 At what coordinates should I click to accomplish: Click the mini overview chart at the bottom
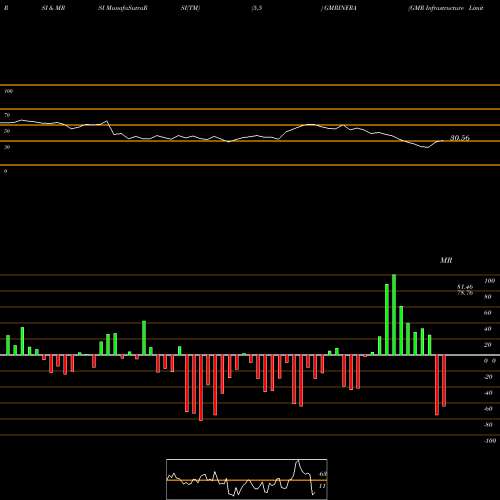[x=247, y=479]
